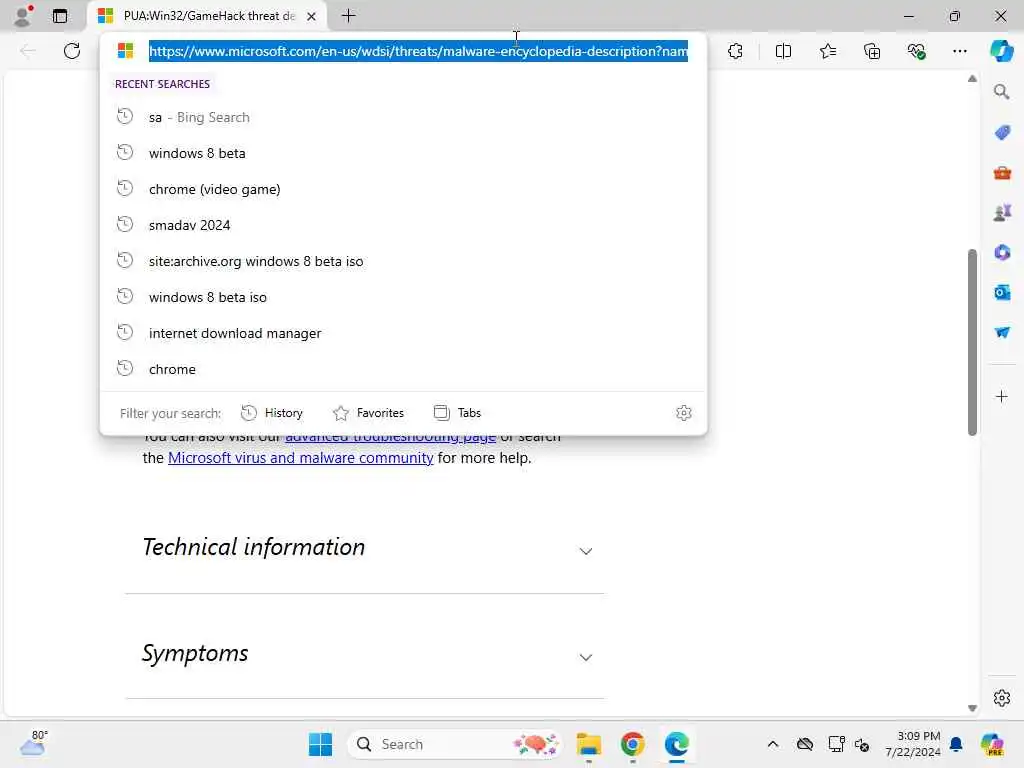Click the Edge profile icon

pos(24,15)
